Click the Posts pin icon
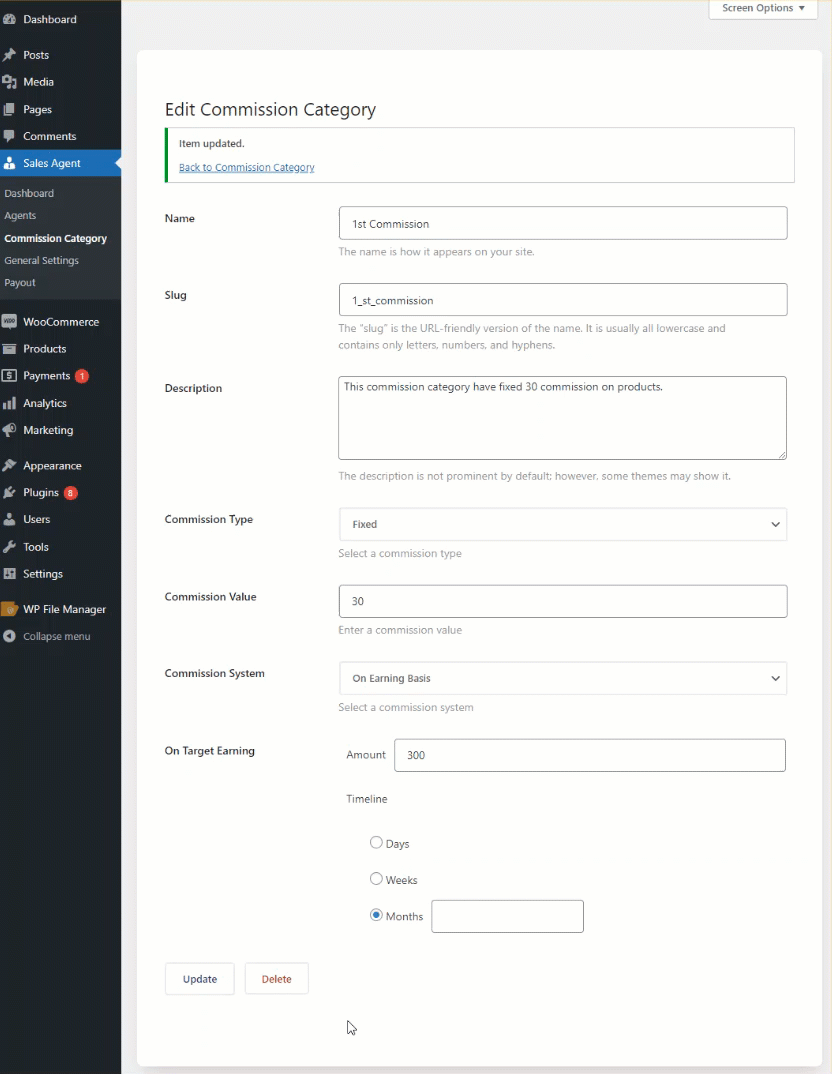The image size is (832, 1074). pyautogui.click(x=9, y=55)
